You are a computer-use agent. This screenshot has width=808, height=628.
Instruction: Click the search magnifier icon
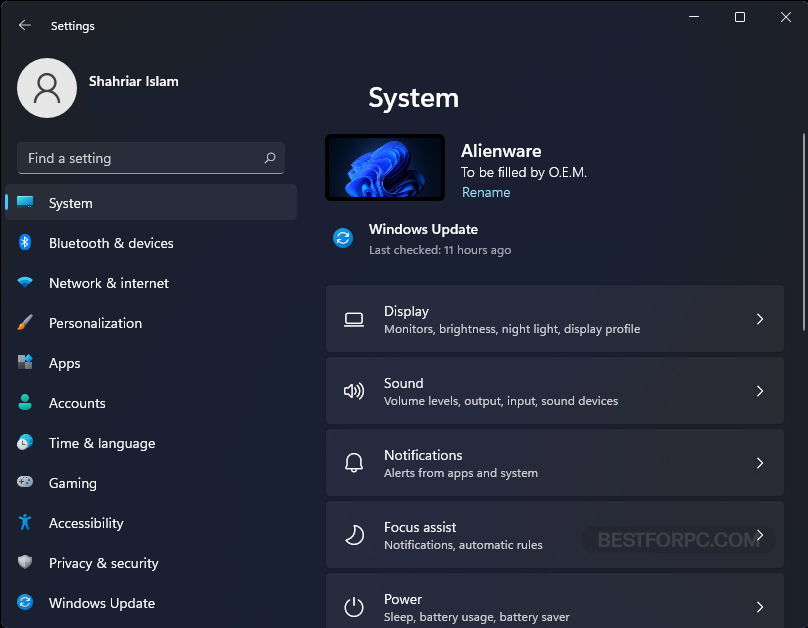[x=270, y=158]
